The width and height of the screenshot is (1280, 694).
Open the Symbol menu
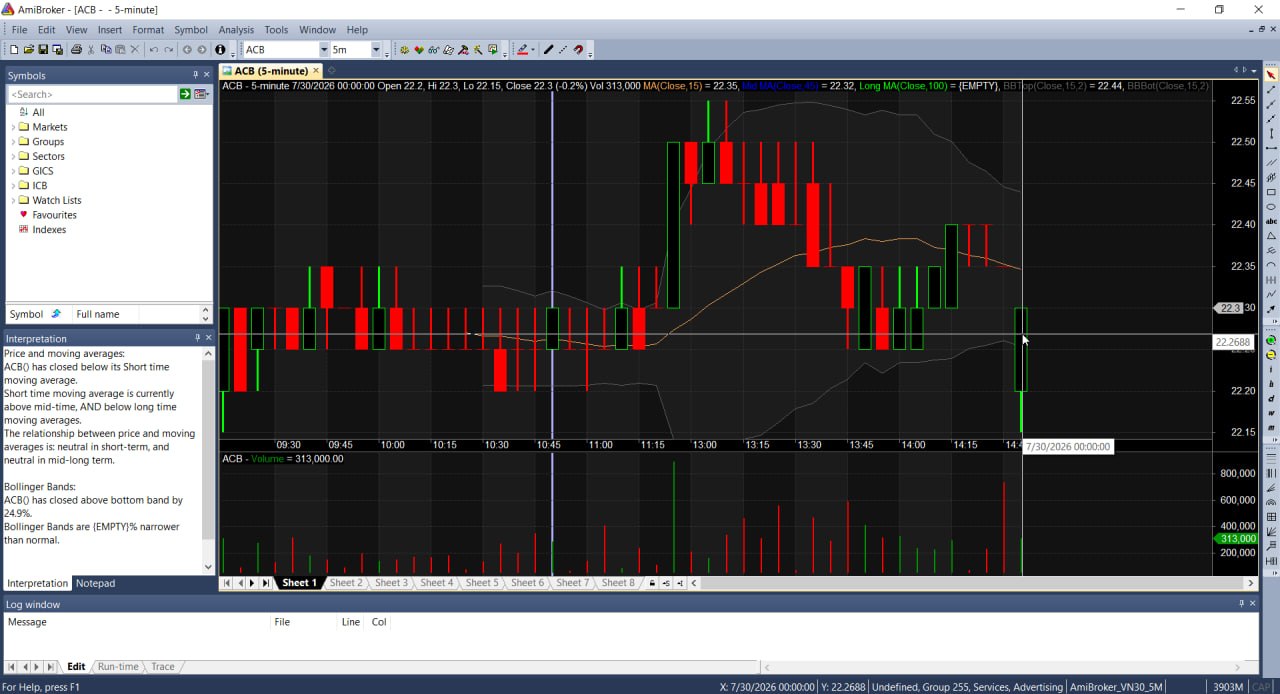pos(191,30)
